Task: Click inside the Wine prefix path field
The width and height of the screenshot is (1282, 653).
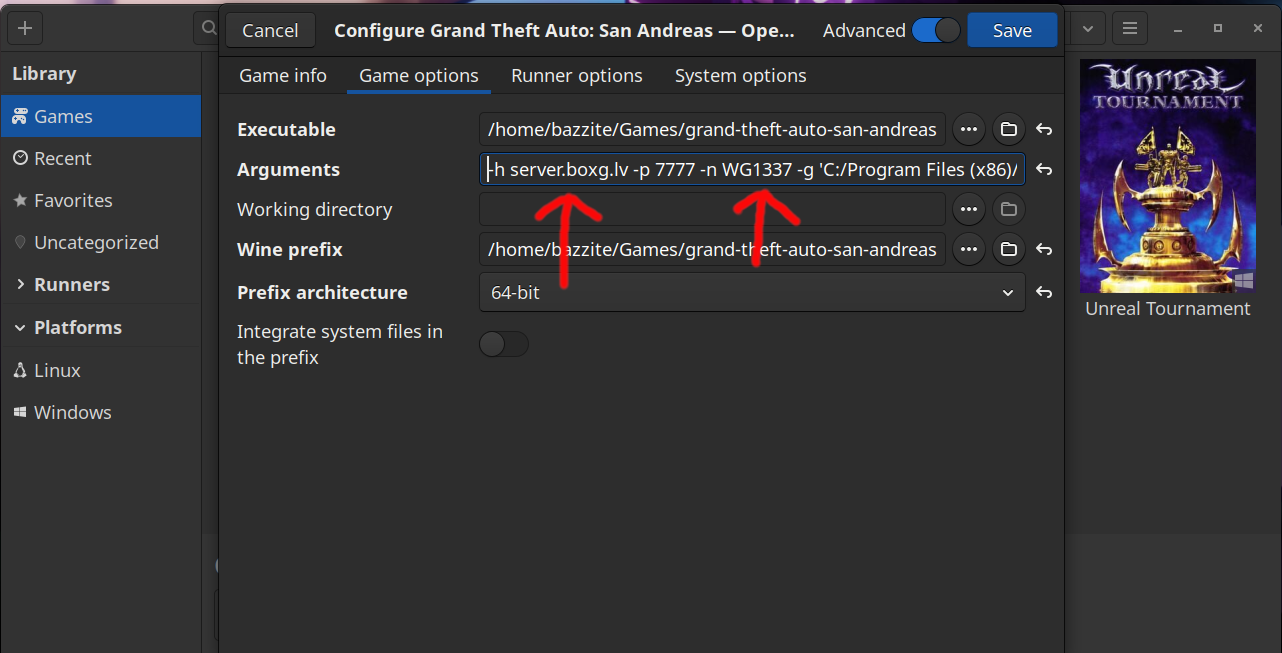Action: (712, 249)
